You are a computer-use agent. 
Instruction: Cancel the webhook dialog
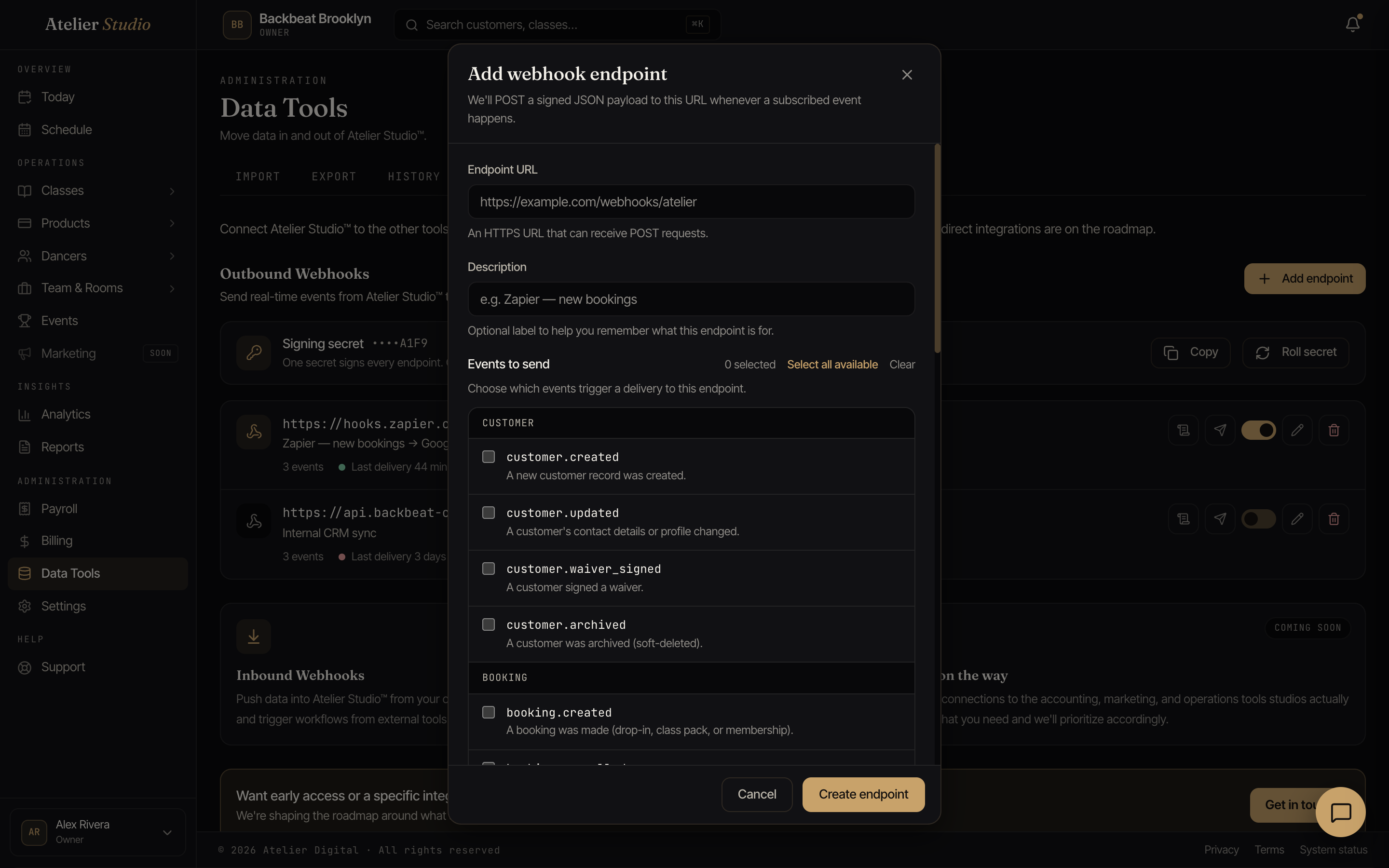click(757, 795)
